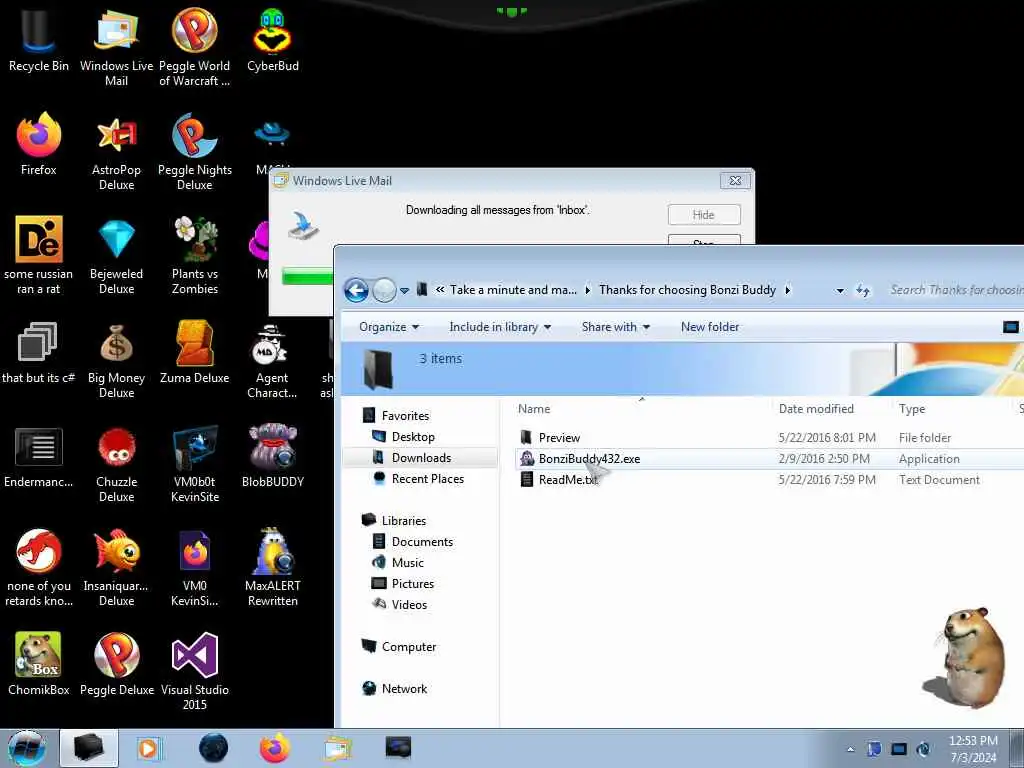Click the Peggle Nights Deluxe icon
Image resolution: width=1024 pixels, height=768 pixels.
(195, 152)
